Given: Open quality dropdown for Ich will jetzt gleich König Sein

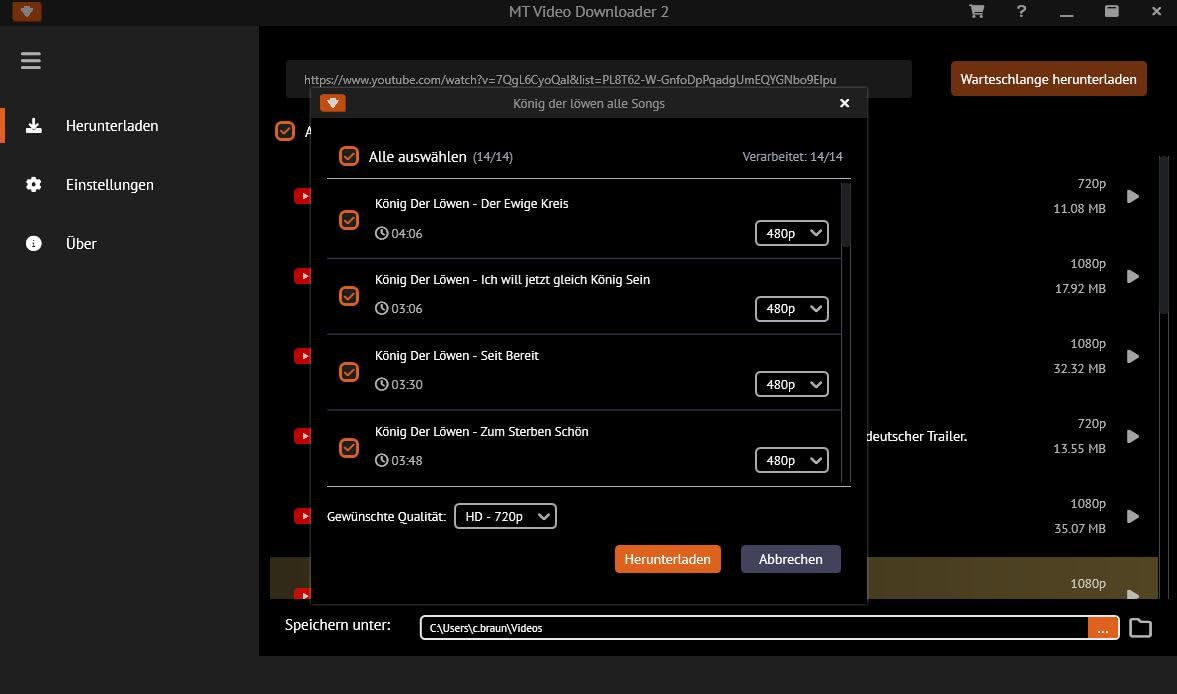Looking at the screenshot, I should click(792, 308).
